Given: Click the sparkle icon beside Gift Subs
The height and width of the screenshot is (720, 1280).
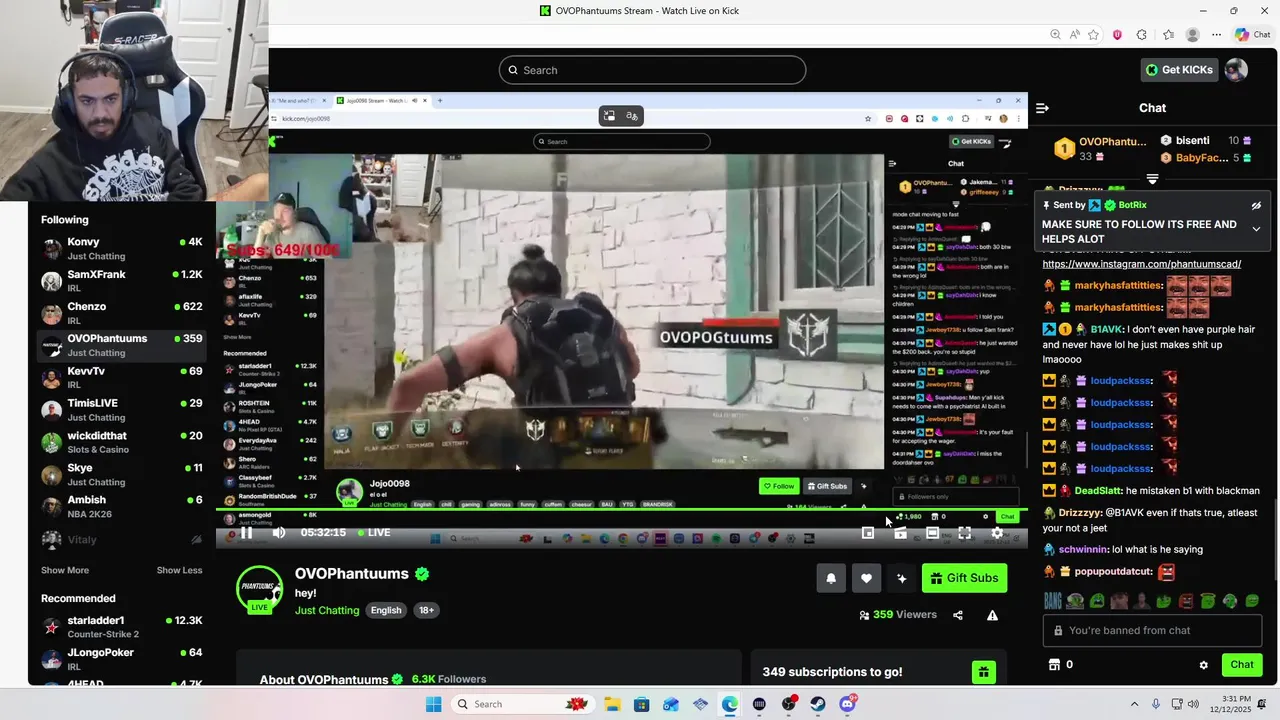Looking at the screenshot, I should (x=901, y=578).
